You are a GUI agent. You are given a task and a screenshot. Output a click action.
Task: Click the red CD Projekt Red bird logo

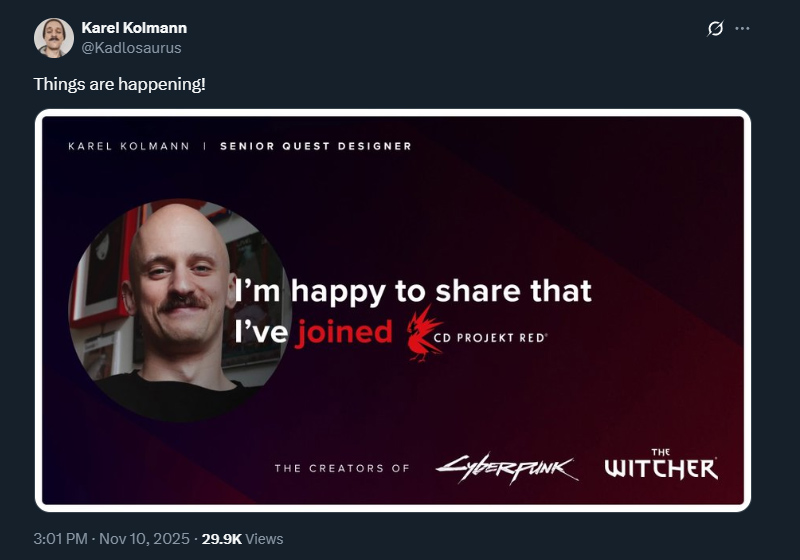pos(423,334)
